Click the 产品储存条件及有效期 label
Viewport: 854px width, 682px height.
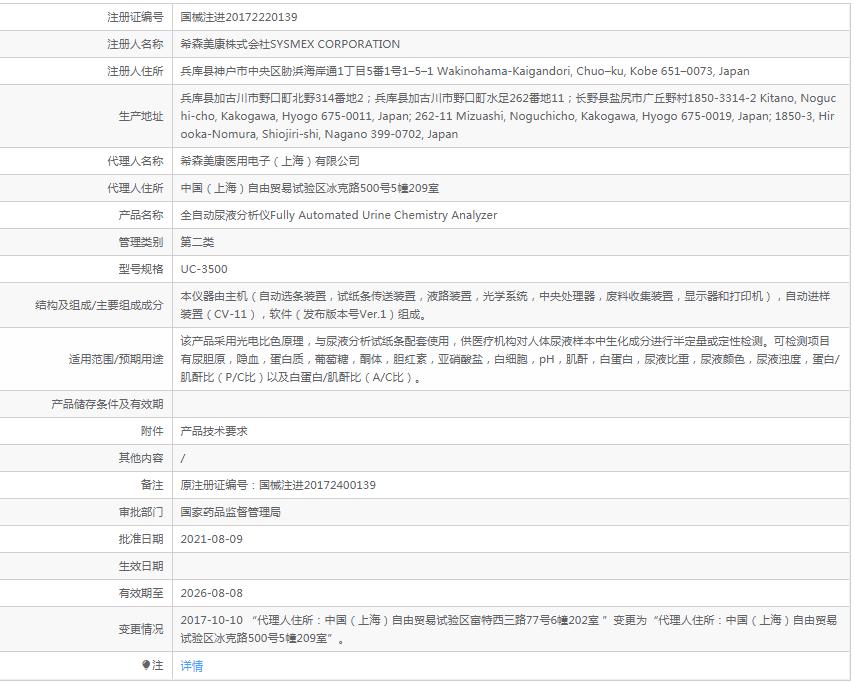107,404
